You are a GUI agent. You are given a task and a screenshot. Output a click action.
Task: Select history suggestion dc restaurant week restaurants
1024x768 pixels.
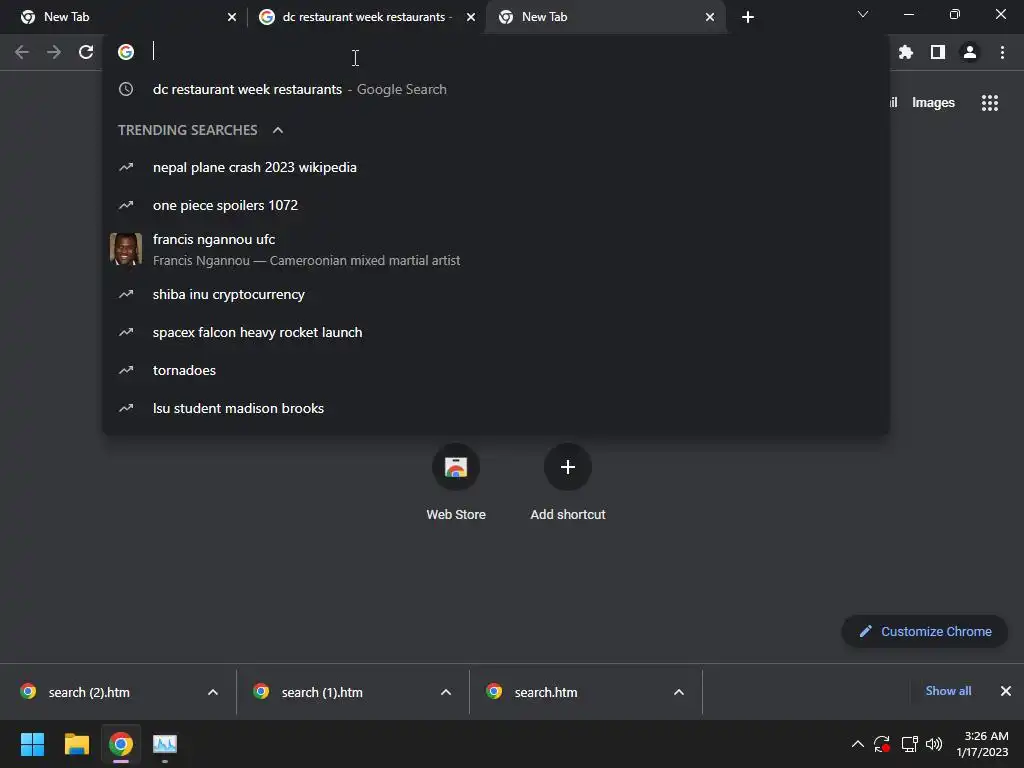point(496,89)
